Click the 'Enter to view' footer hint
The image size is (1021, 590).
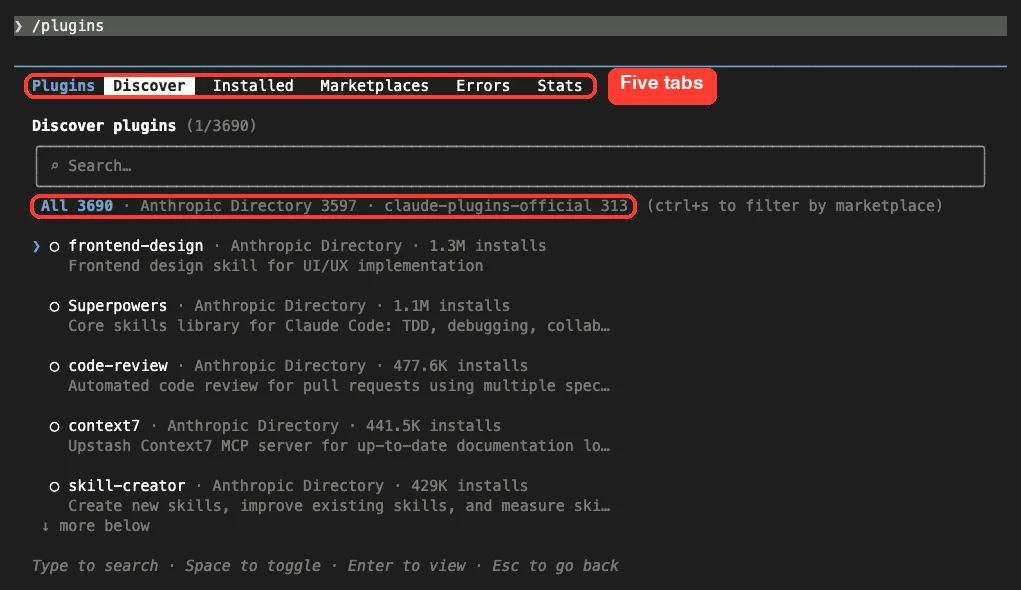pyautogui.click(x=406, y=565)
